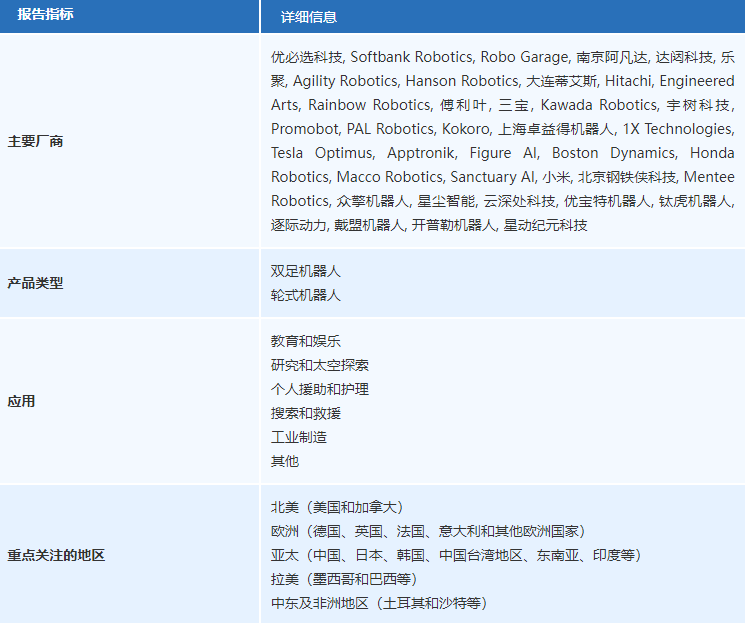Screen dimensions: 752x623
Task: Click Macco Robotics in vendor list
Action: coord(389,177)
